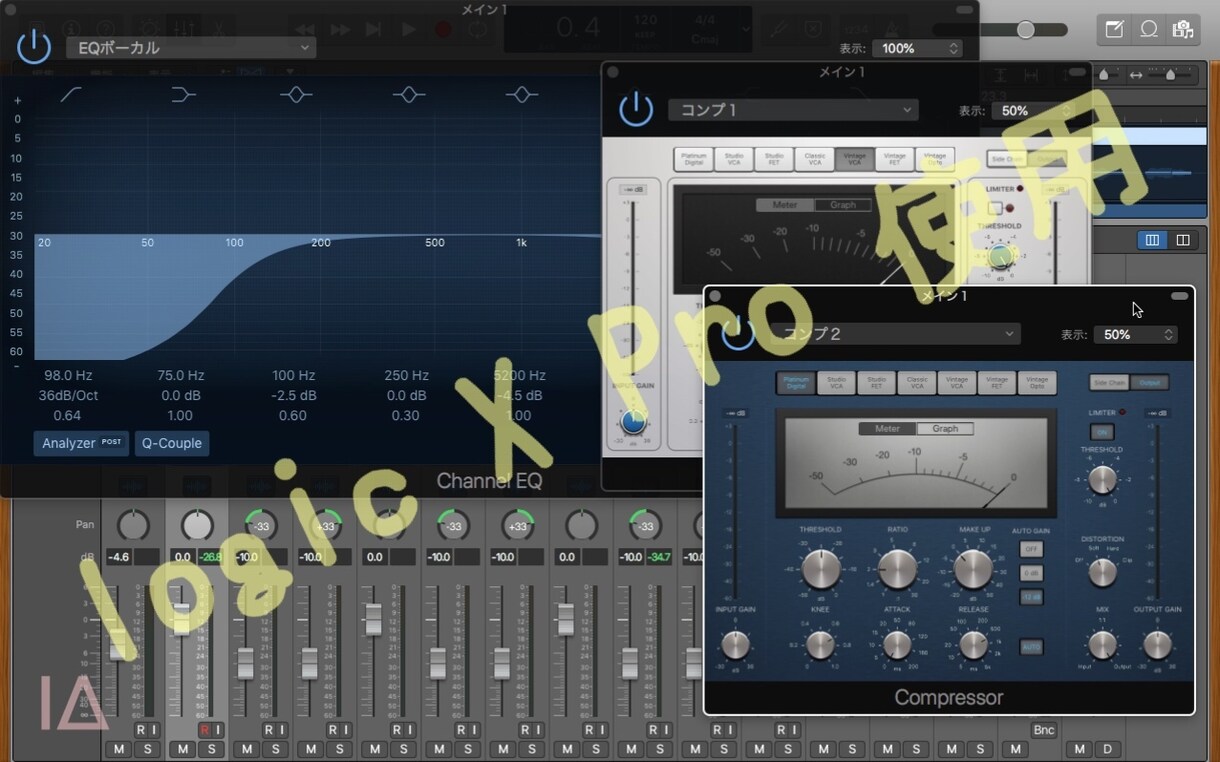The image size is (1220, 762).
Task: Set AUTO GAIN to OFF in コンプ2
Action: (1031, 549)
